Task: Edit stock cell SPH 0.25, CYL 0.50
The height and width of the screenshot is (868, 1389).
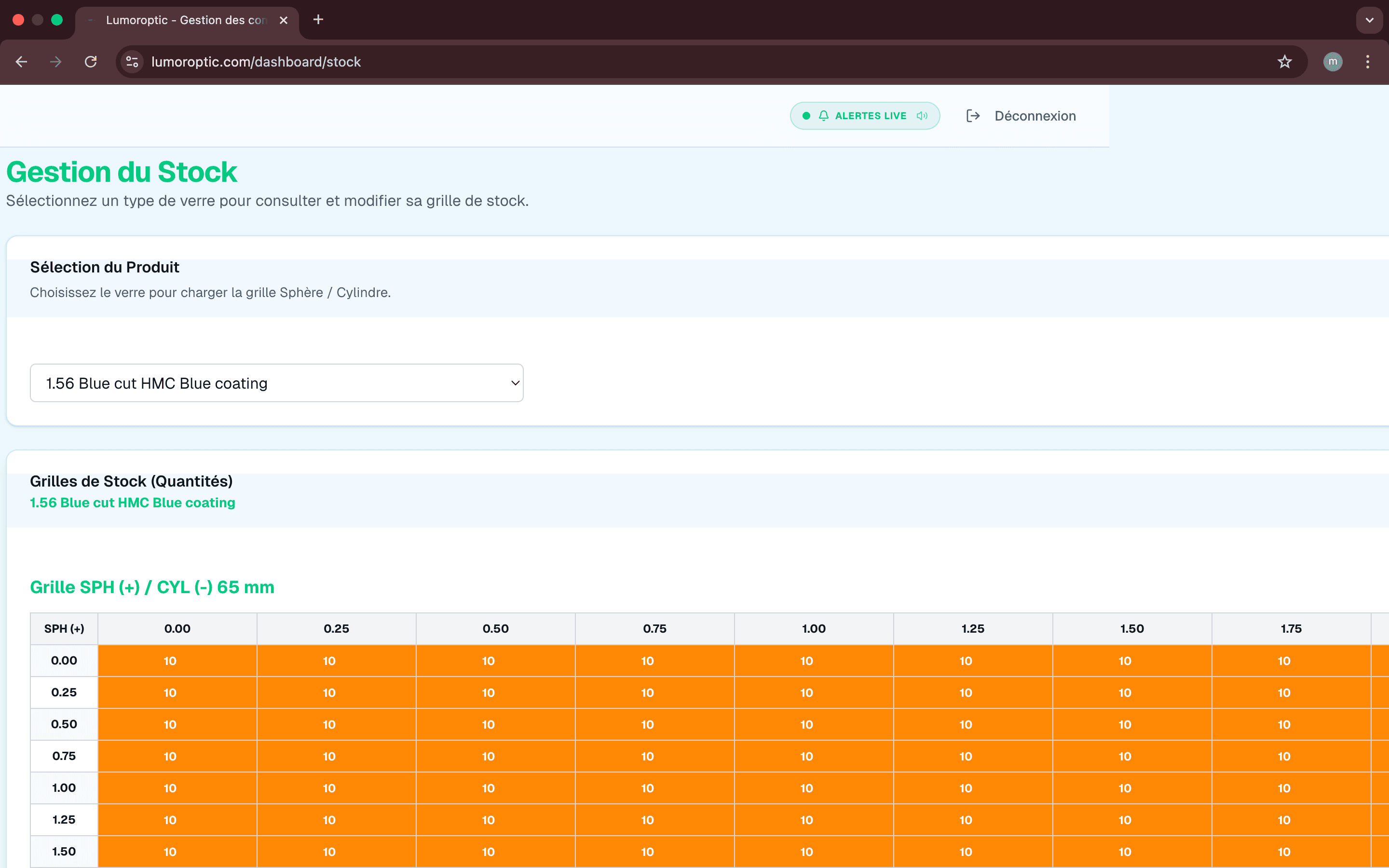Action: click(495, 692)
